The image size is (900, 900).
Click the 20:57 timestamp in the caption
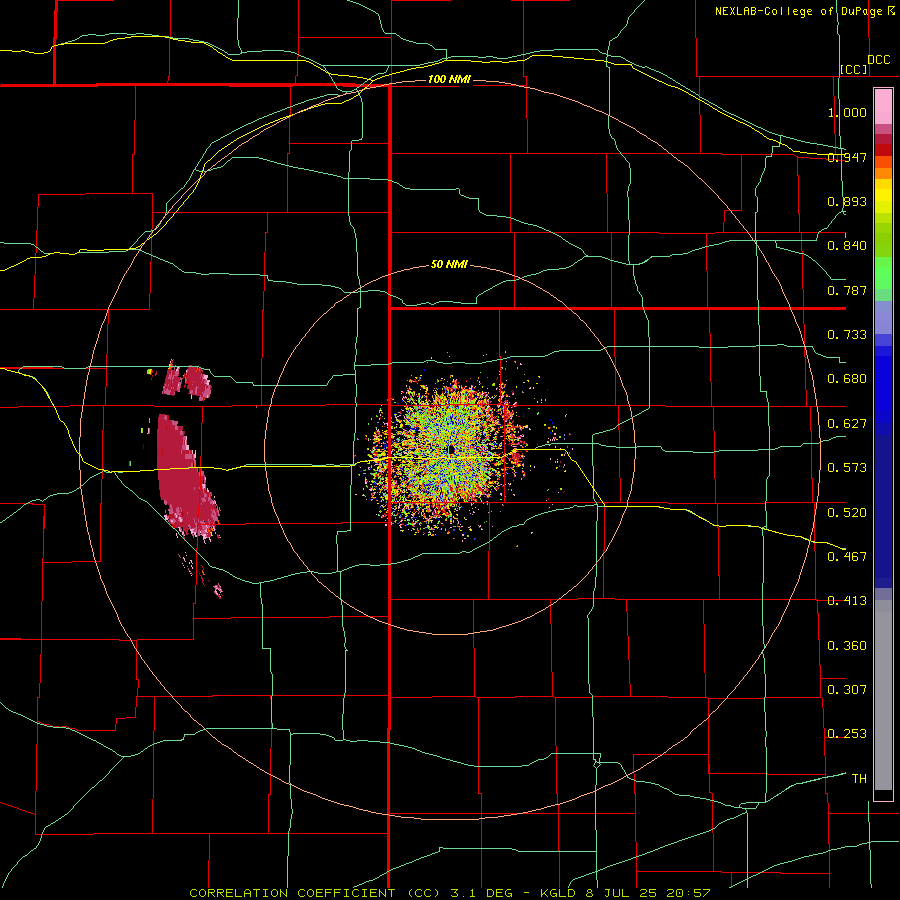click(688, 893)
